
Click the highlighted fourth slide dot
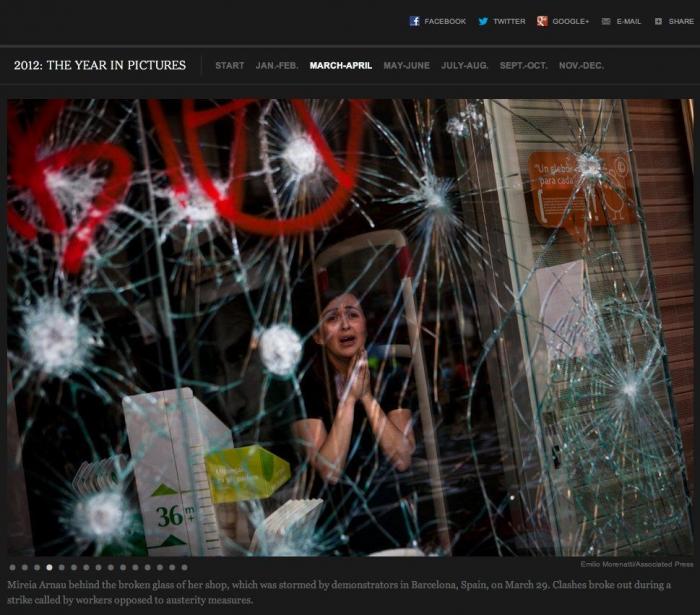pos(50,567)
